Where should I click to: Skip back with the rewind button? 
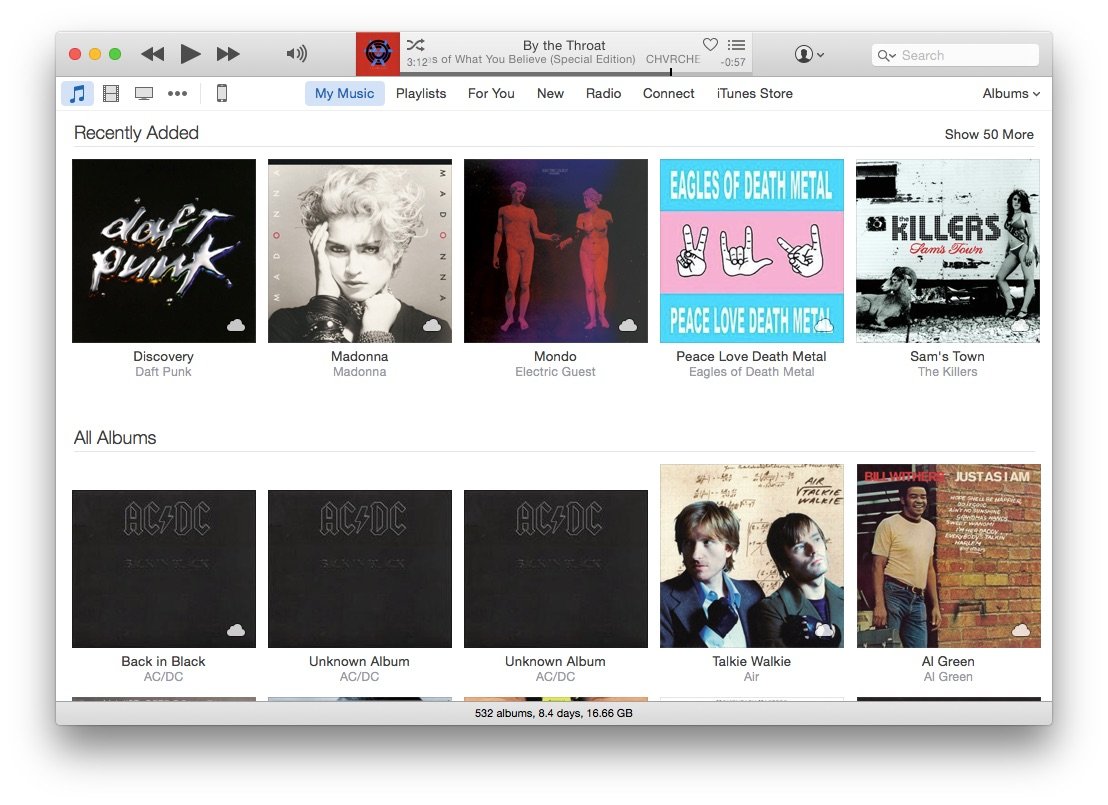click(153, 54)
